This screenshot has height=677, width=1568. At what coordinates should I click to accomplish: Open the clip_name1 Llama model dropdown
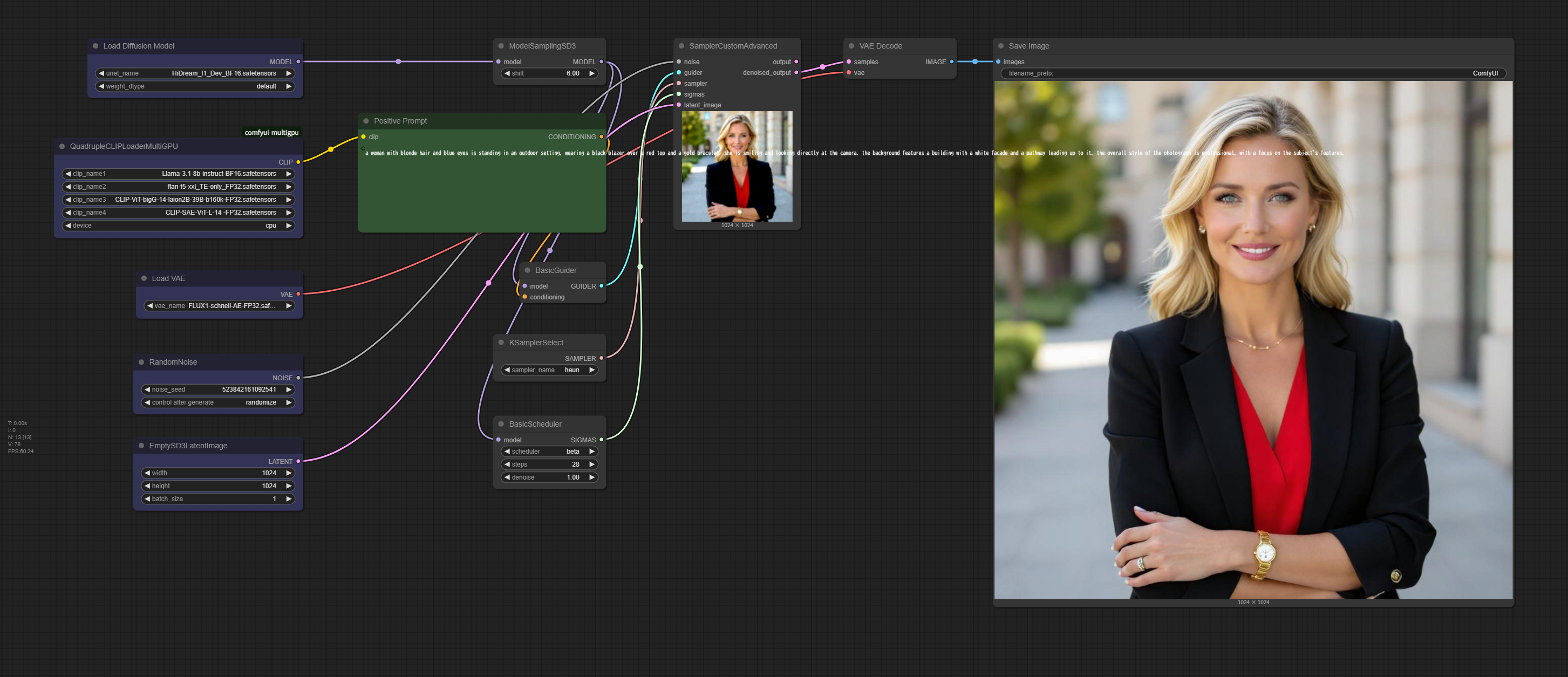coord(179,174)
